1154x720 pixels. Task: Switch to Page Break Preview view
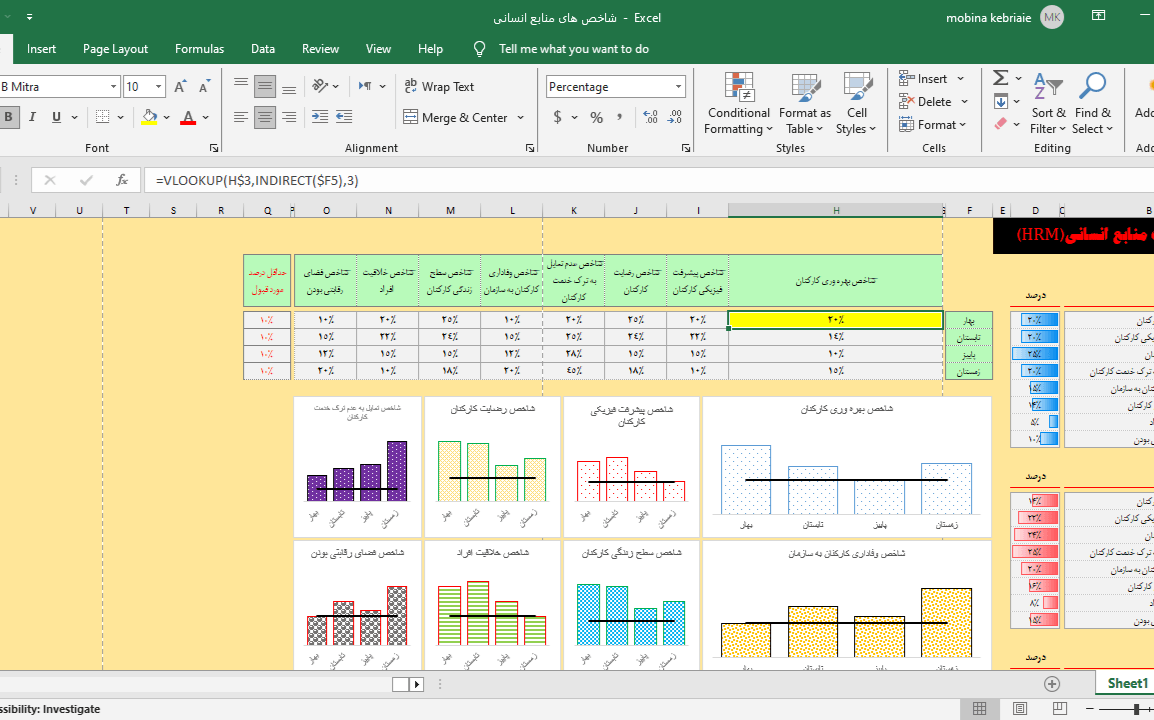[1060, 708]
